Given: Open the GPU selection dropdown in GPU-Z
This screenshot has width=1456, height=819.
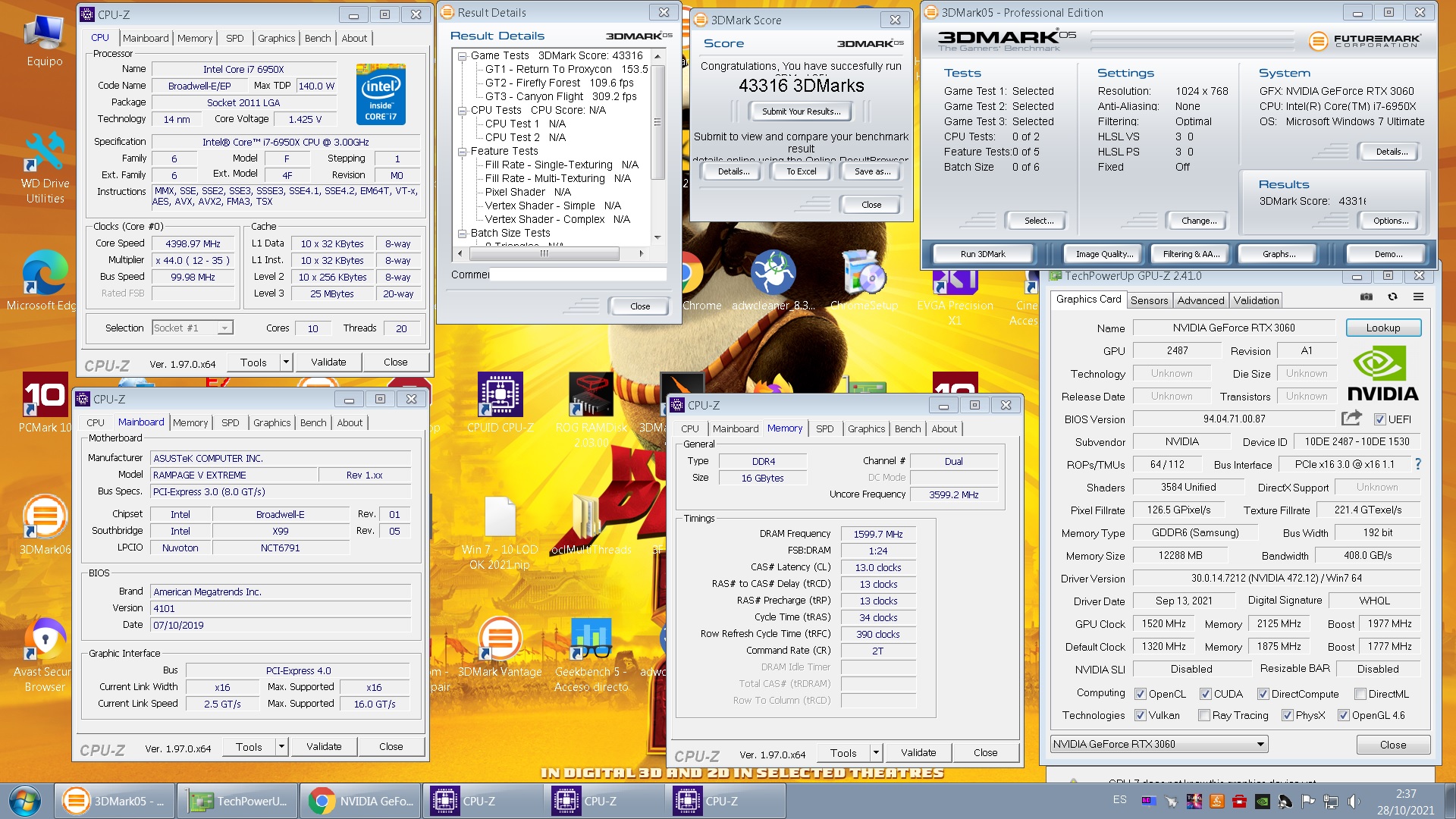Looking at the screenshot, I should coord(1159,744).
